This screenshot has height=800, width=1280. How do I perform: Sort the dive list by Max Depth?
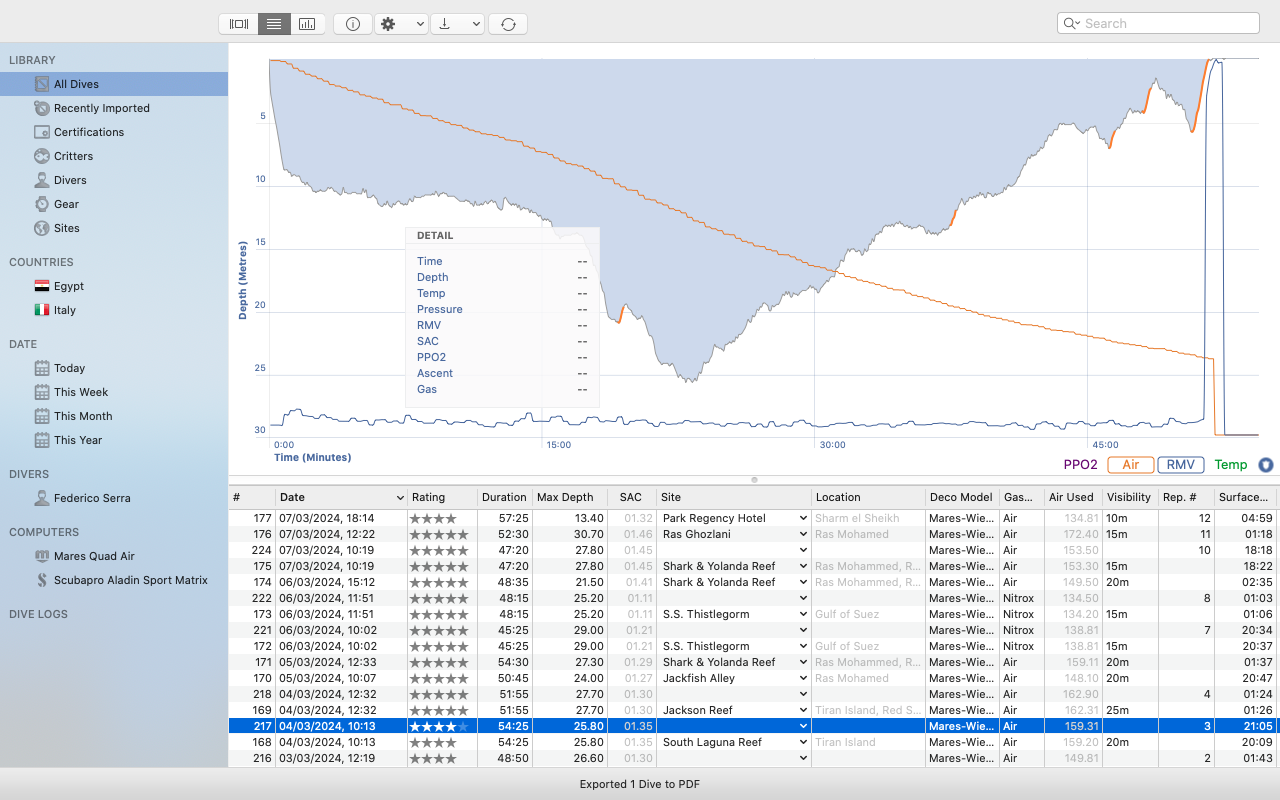(x=565, y=497)
